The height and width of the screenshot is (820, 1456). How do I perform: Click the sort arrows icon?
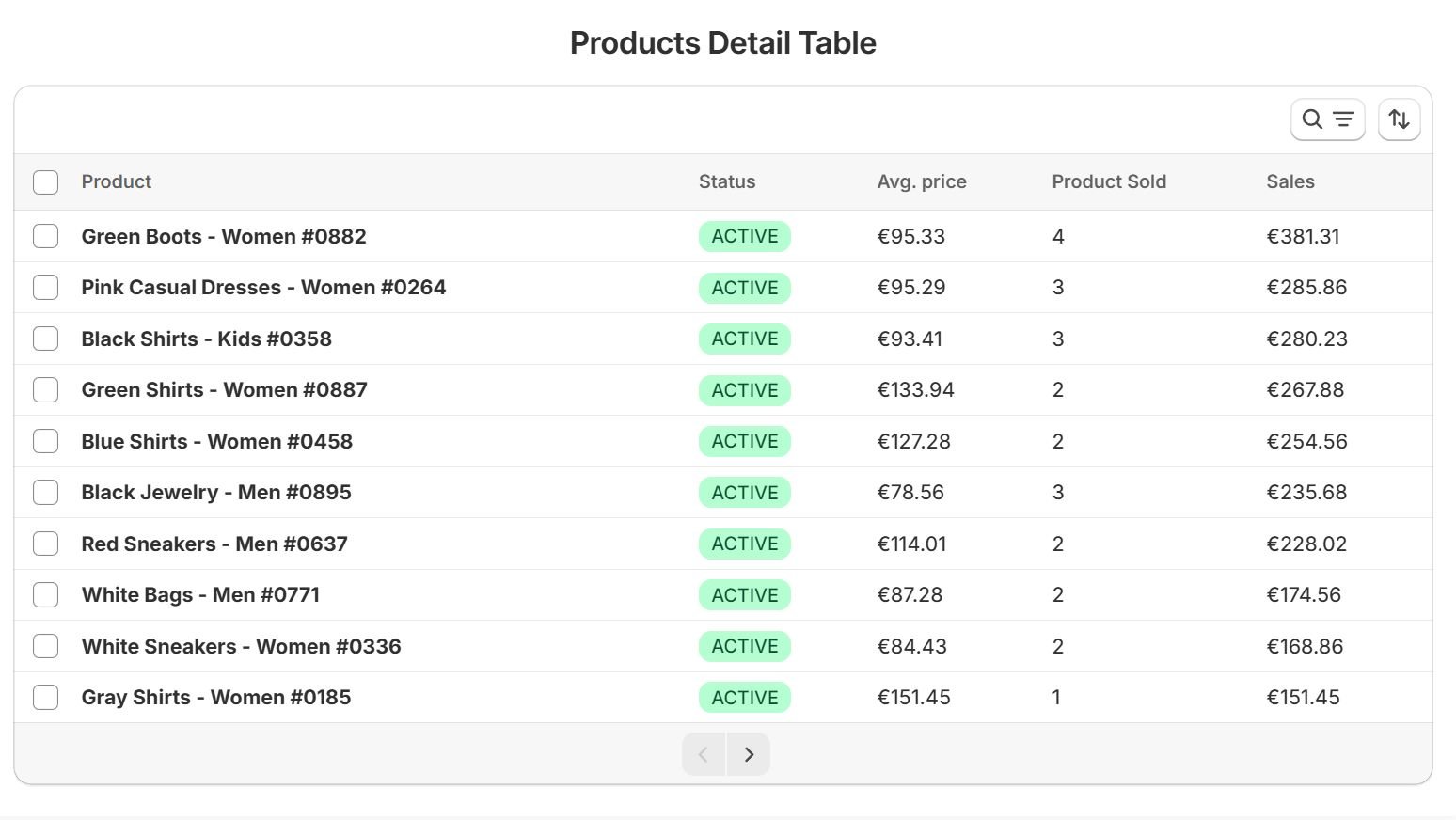click(1399, 118)
